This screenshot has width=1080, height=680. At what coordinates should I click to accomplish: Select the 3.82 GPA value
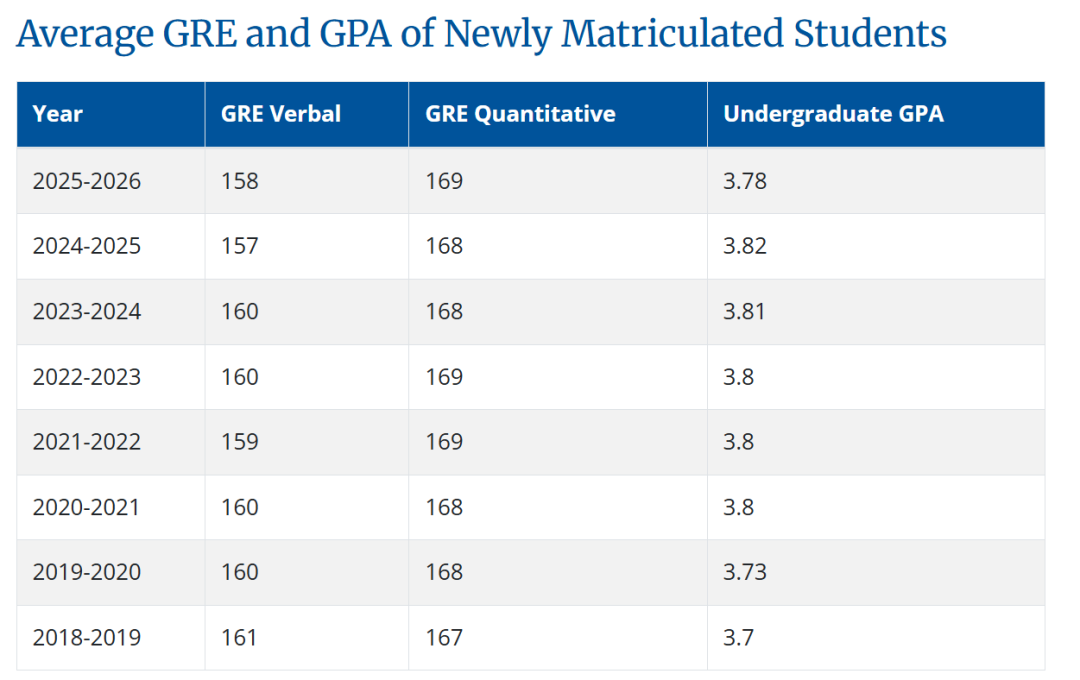click(x=745, y=246)
